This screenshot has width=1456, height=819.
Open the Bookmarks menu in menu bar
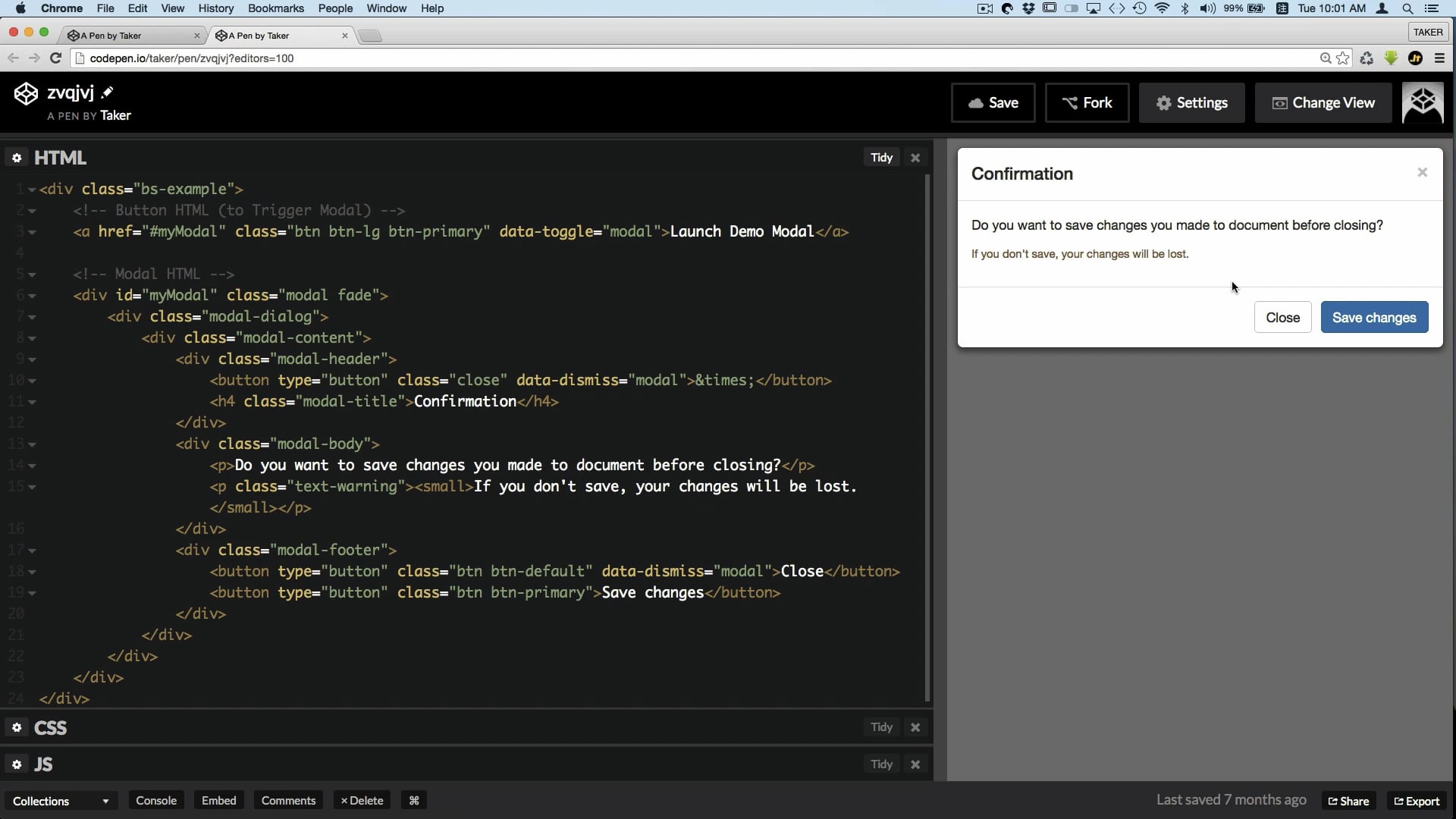275,8
